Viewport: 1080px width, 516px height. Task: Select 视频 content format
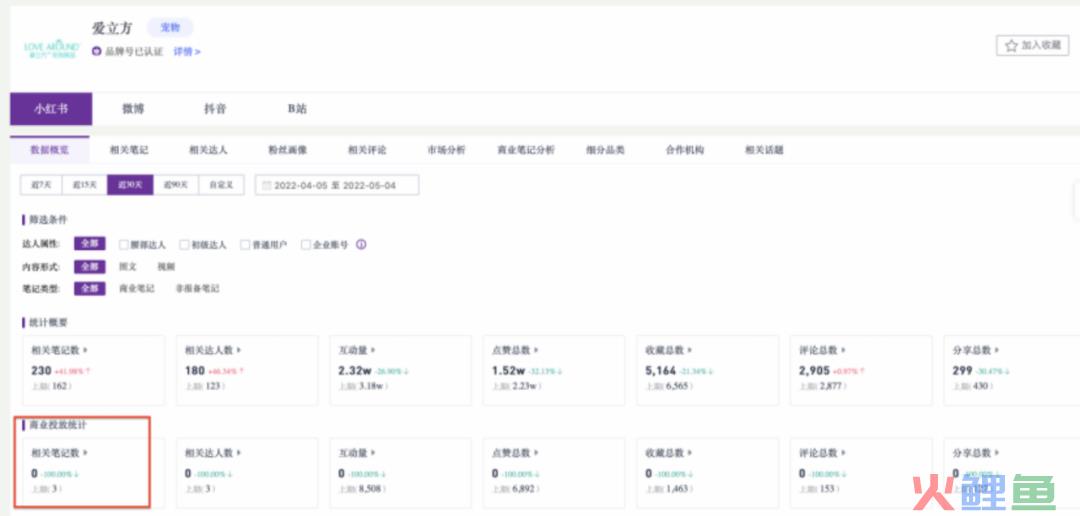tap(166, 267)
